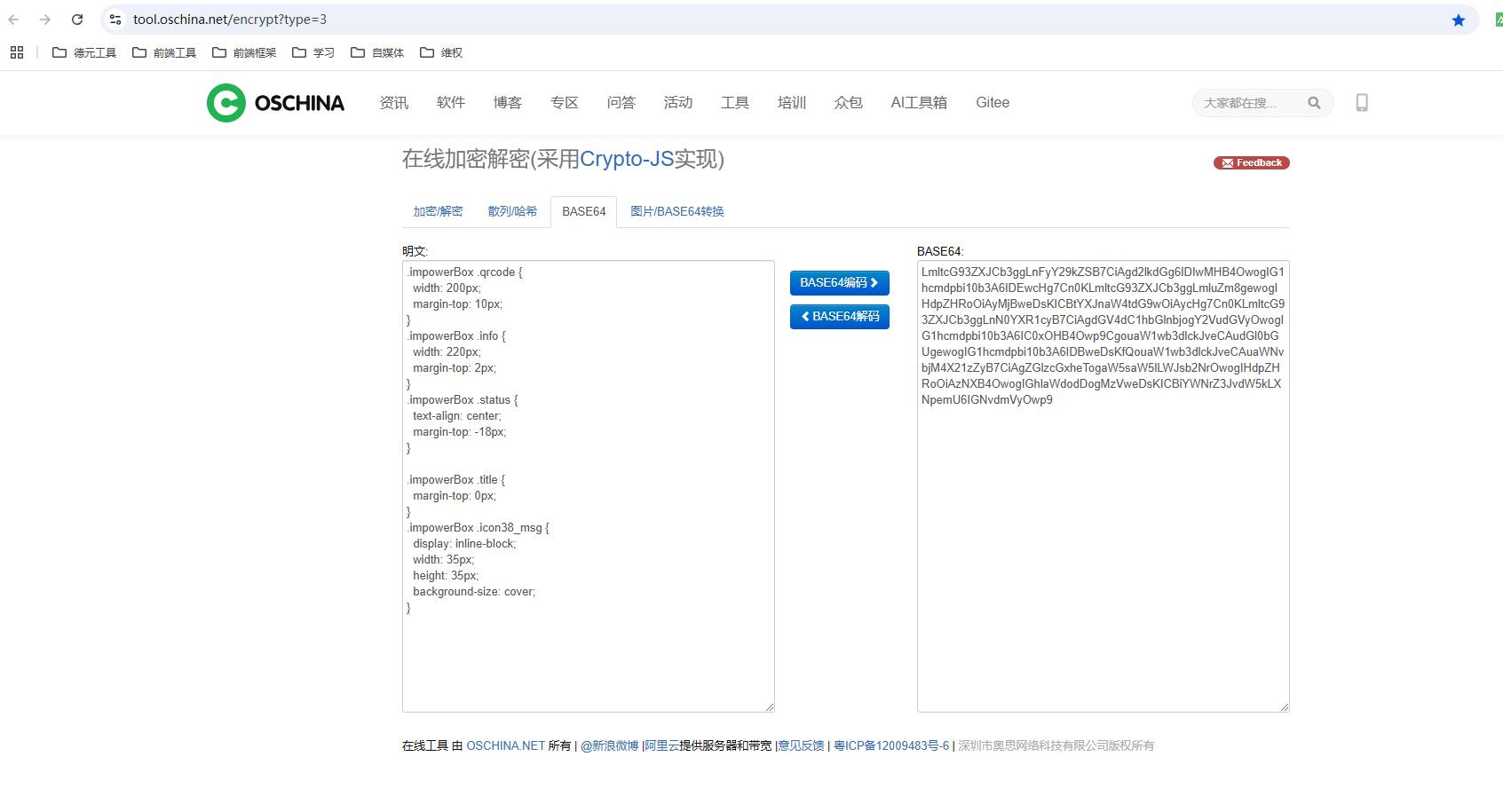This screenshot has height=812, width=1503.
Task: Click the BASE64解码 button
Action: [839, 316]
